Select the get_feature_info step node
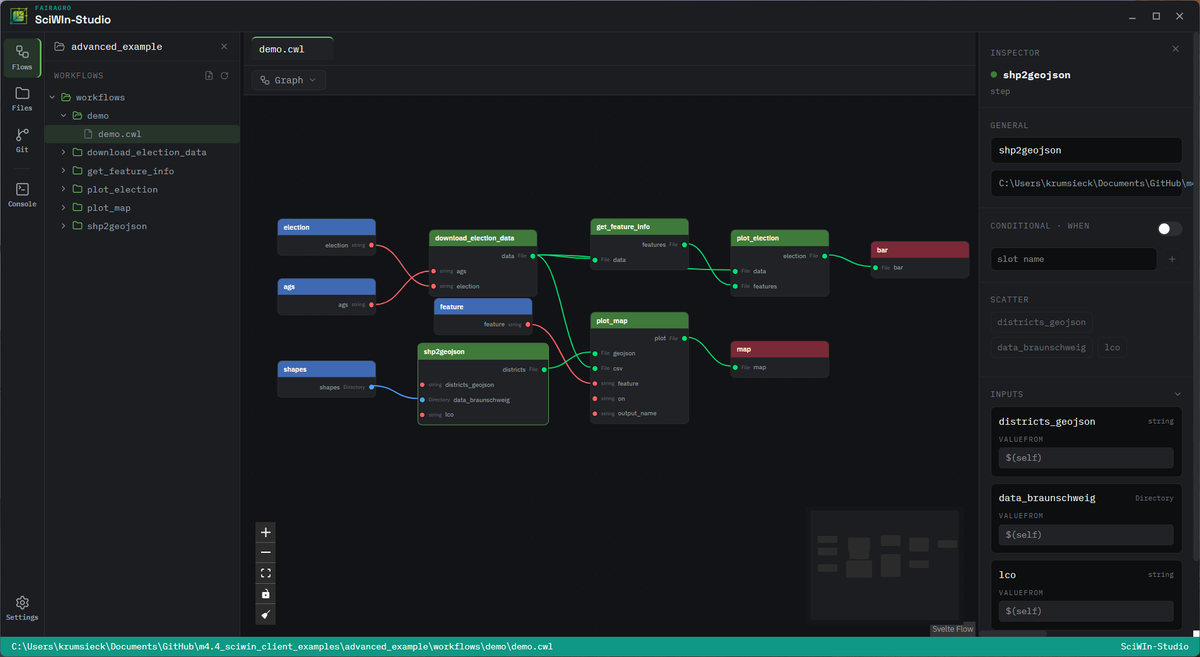 click(x=639, y=244)
